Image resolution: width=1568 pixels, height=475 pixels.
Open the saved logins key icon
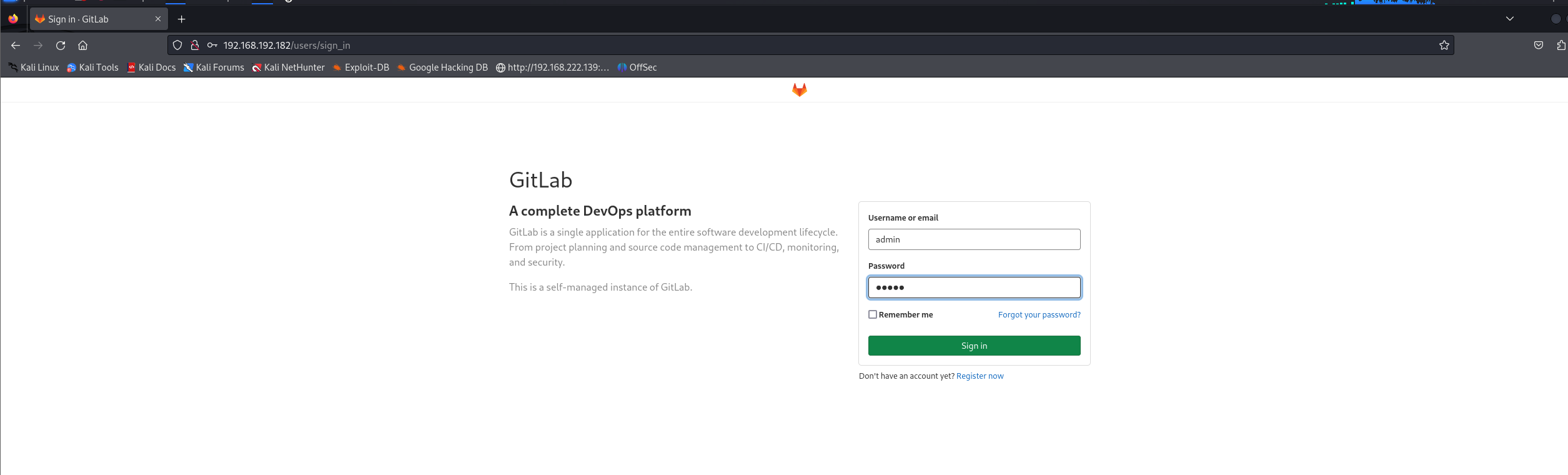click(212, 45)
